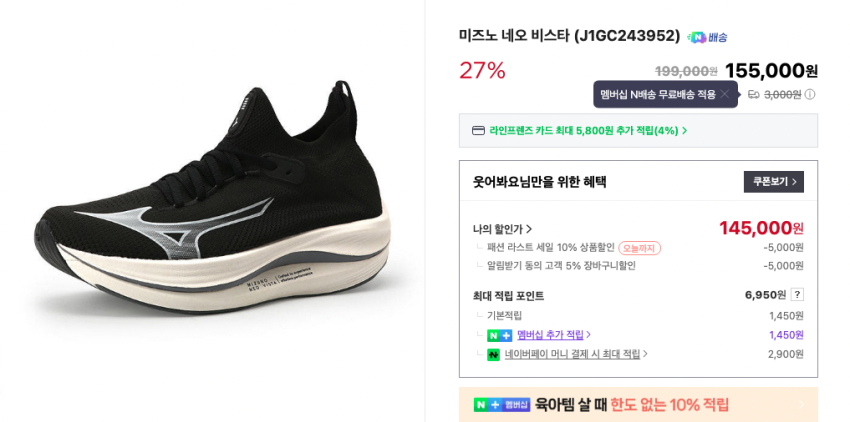Click the N+ 멤버십 badge in promo banner

pyautogui.click(x=501, y=404)
